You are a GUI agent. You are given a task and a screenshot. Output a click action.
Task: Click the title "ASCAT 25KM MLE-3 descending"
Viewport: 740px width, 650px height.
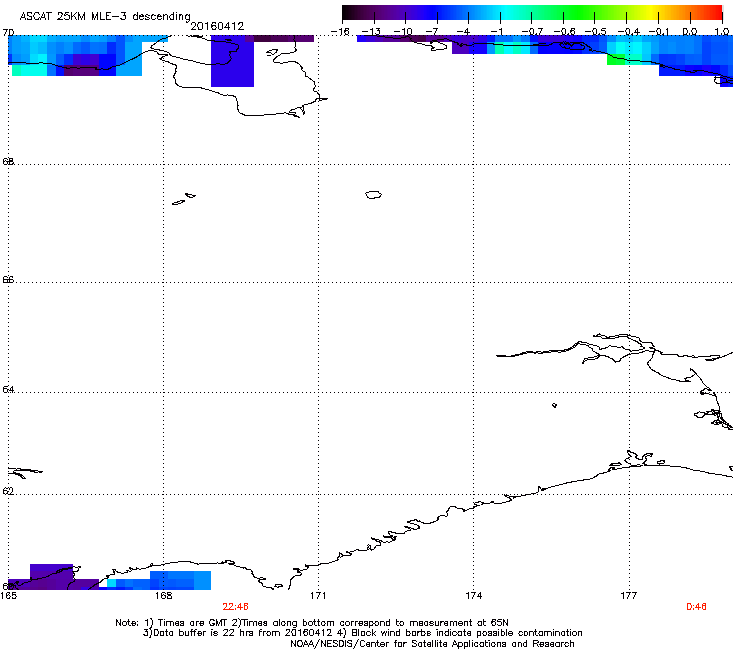(105, 16)
